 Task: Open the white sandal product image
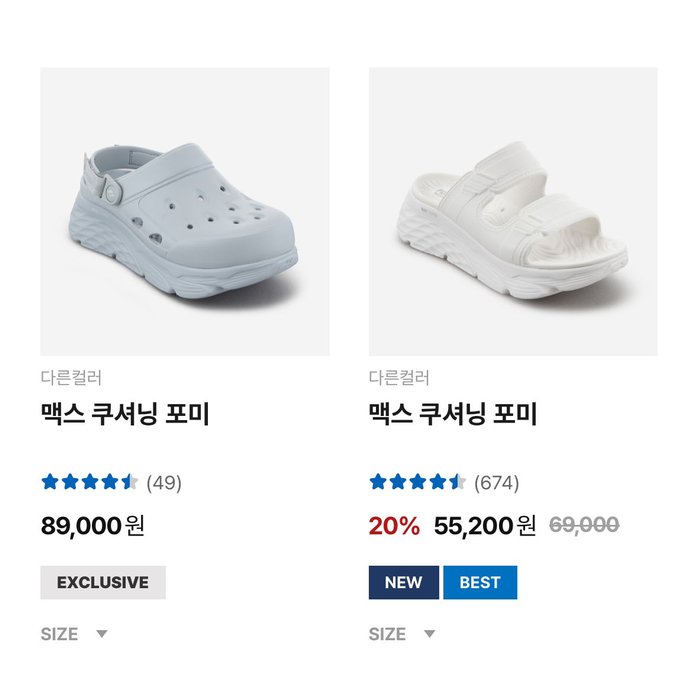click(x=513, y=211)
